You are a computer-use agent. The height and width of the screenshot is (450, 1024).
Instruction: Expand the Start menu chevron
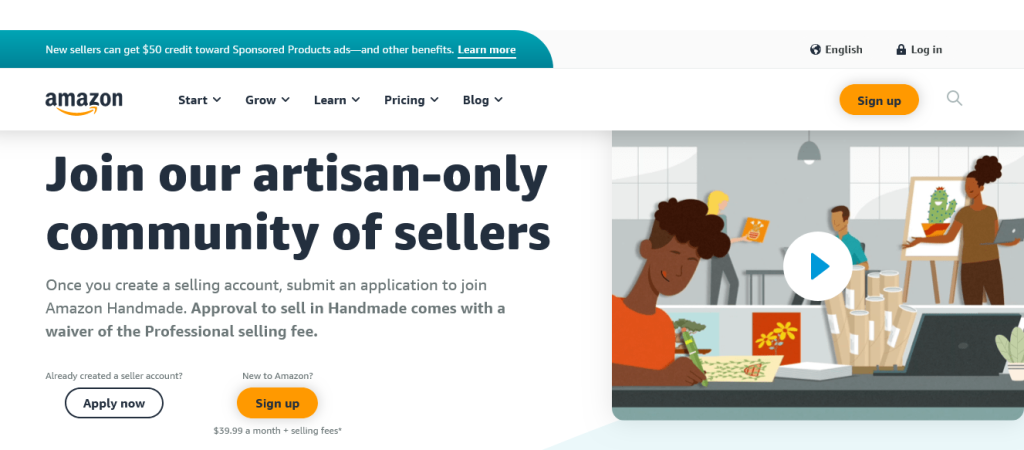click(x=217, y=100)
